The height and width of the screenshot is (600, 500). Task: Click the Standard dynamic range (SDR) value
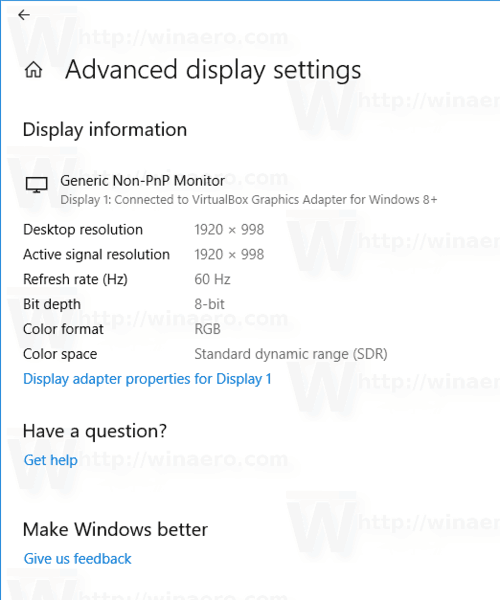[291, 354]
